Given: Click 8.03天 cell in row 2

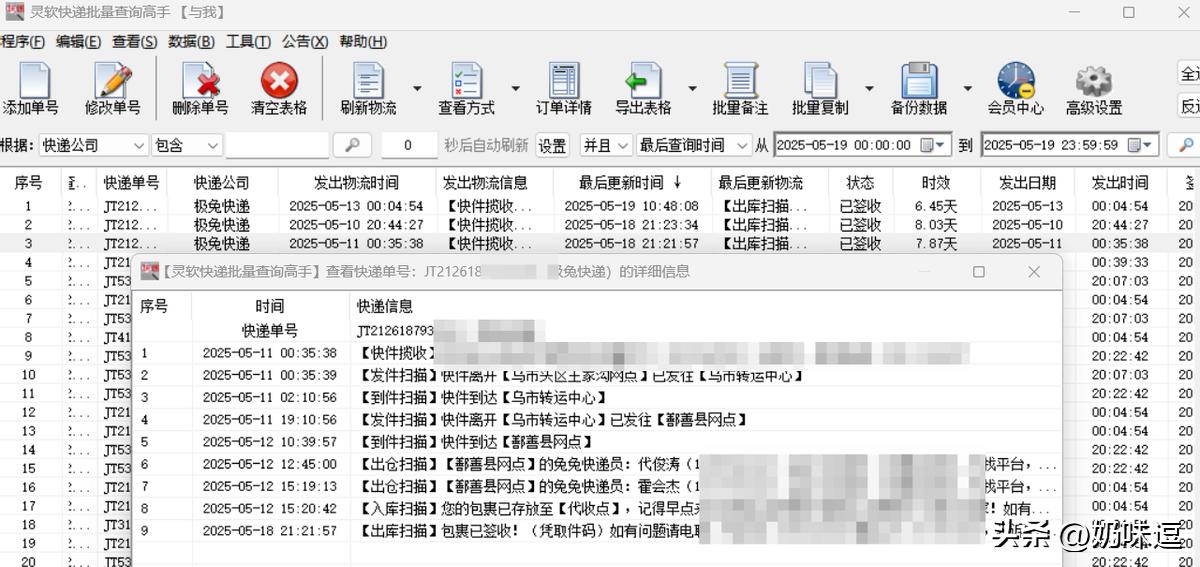Looking at the screenshot, I should (x=935, y=225).
